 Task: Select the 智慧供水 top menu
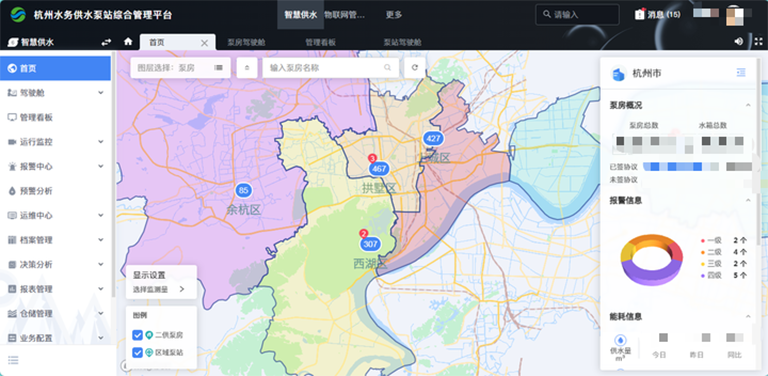click(301, 15)
